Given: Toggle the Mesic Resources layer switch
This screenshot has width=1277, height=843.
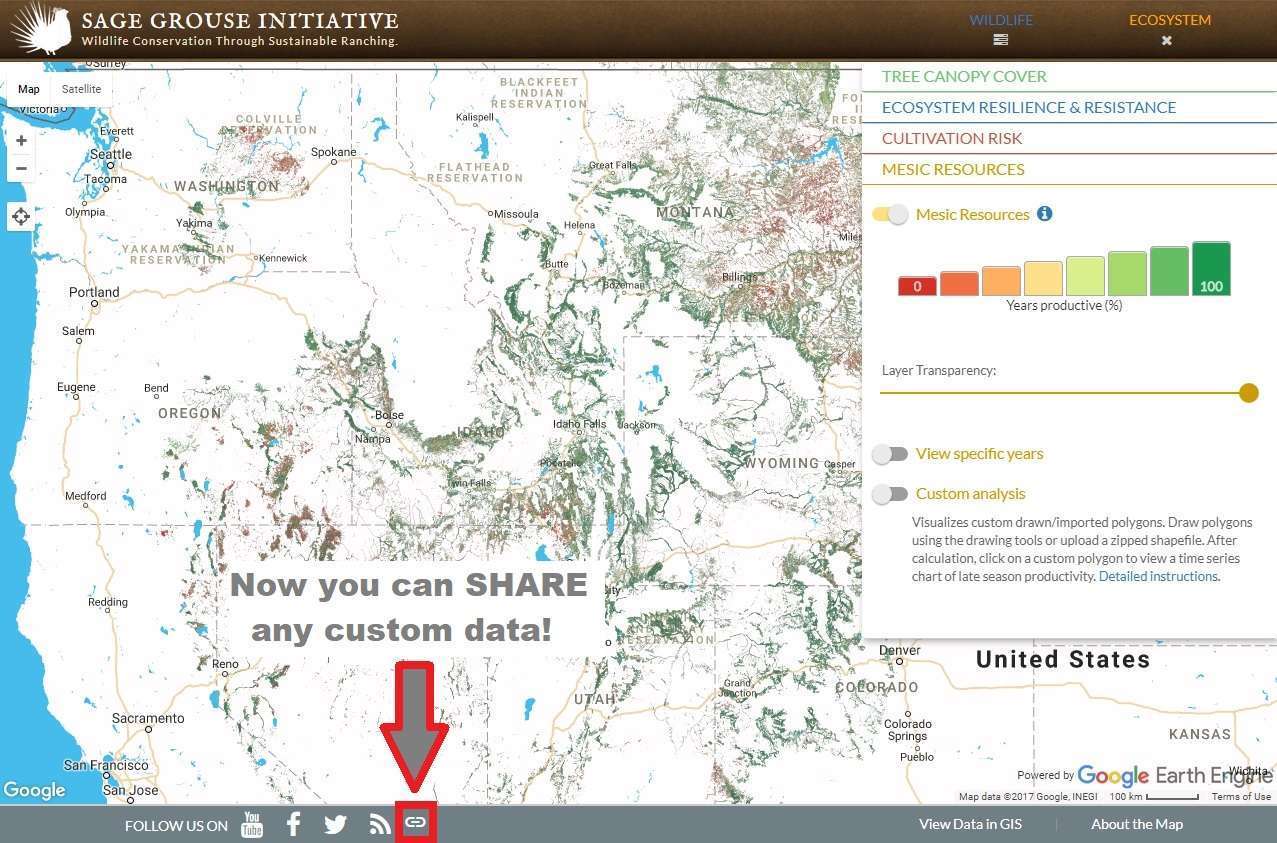Looking at the screenshot, I should tap(890, 214).
